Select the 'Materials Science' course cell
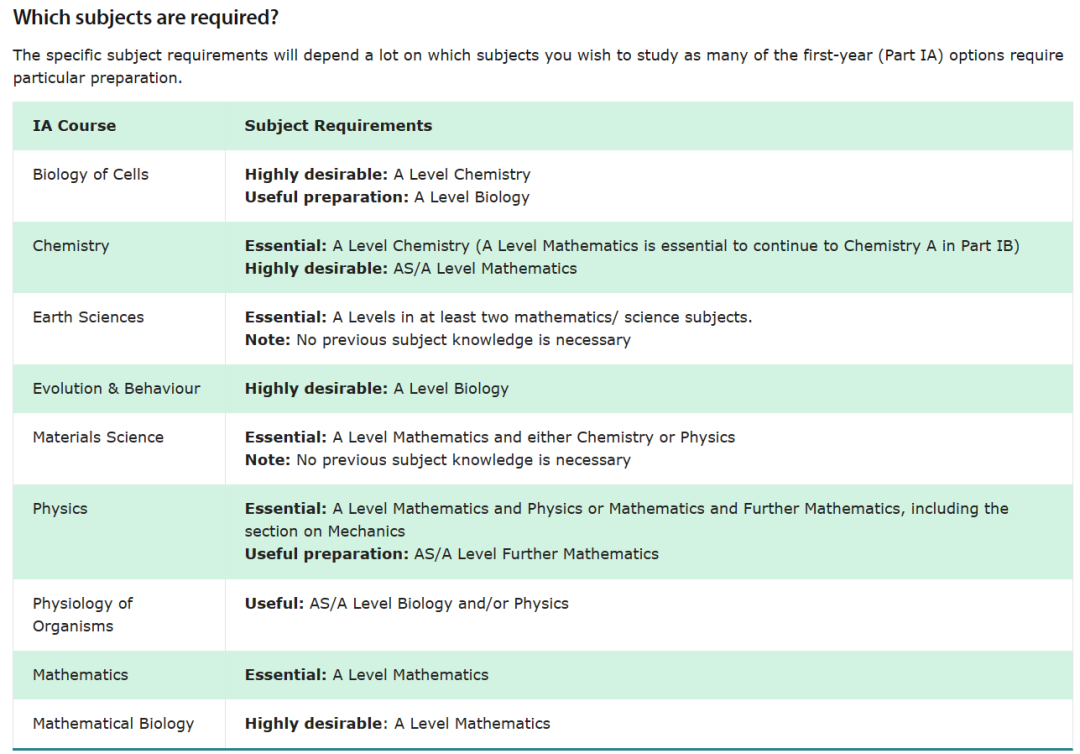Viewport: 1080px width, 754px height. 98,437
